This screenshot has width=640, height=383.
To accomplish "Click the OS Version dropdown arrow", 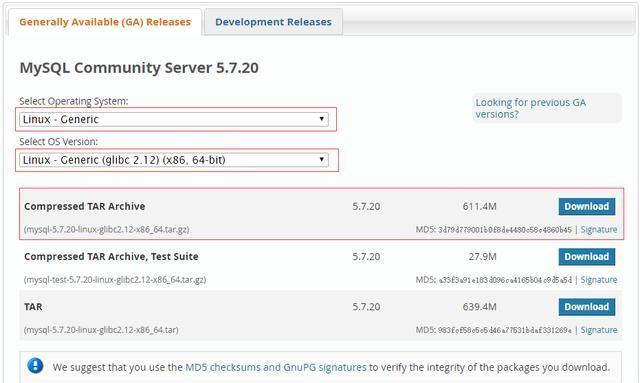I will coord(322,159).
